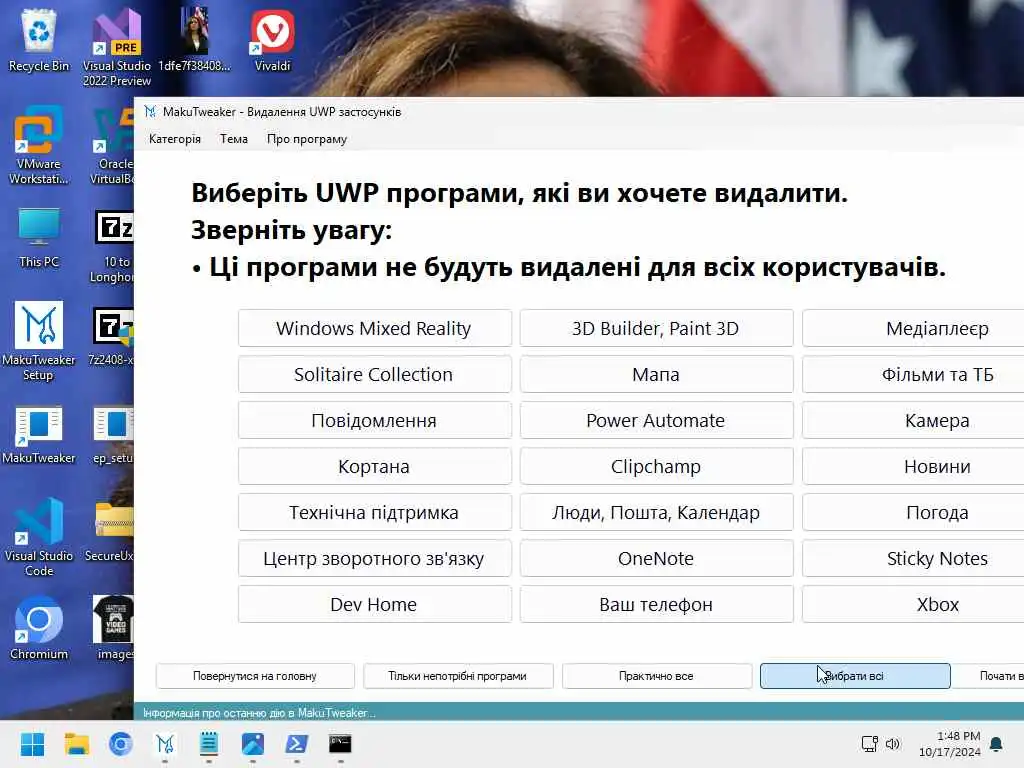Select Clipchamp for removal
This screenshot has height=768, width=1024.
point(656,466)
